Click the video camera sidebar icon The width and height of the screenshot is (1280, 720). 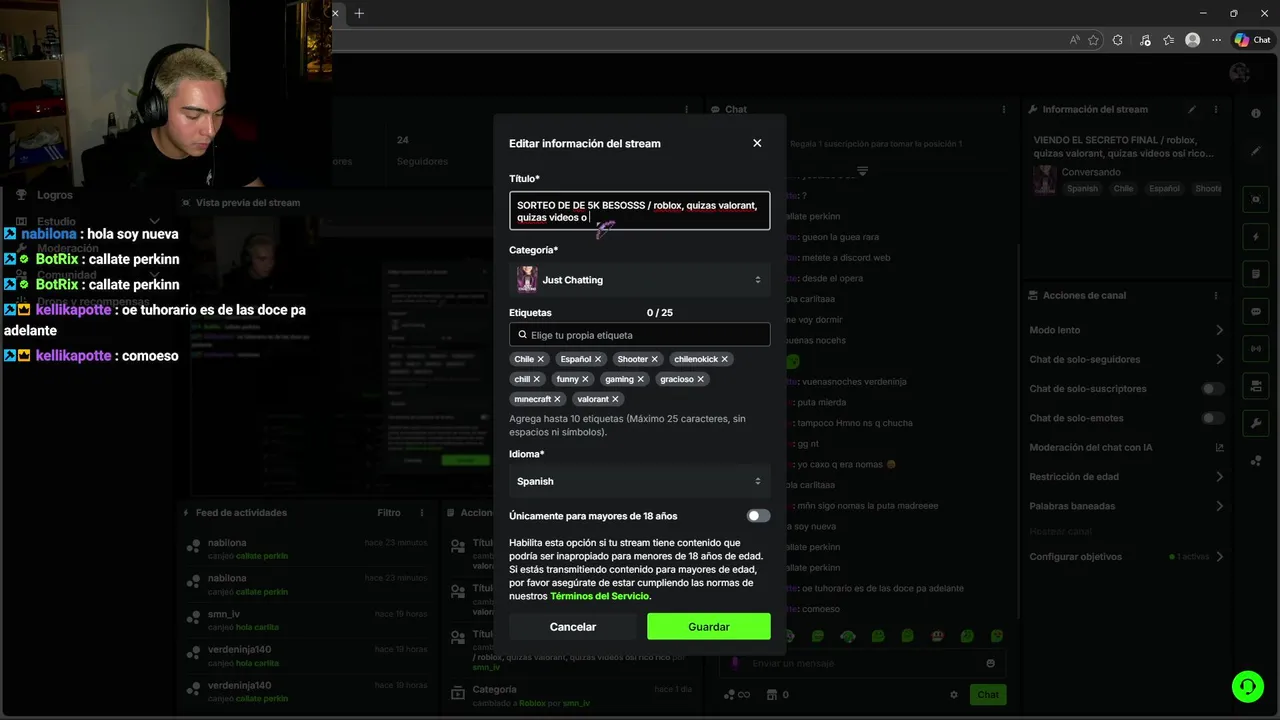point(1256,386)
